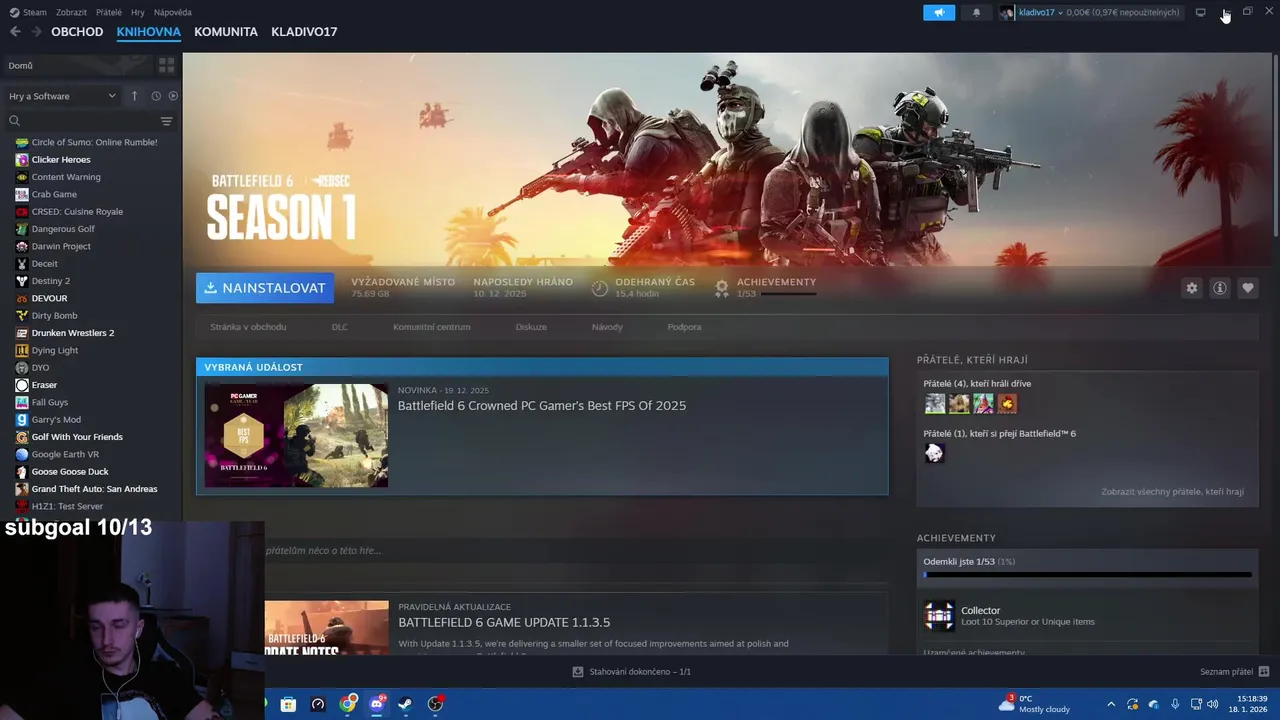Select Crab Game in library
Image resolution: width=1280 pixels, height=720 pixels.
point(54,195)
